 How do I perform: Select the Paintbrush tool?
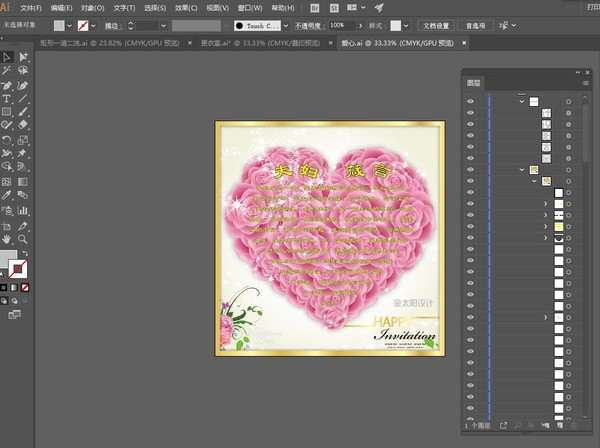23,112
